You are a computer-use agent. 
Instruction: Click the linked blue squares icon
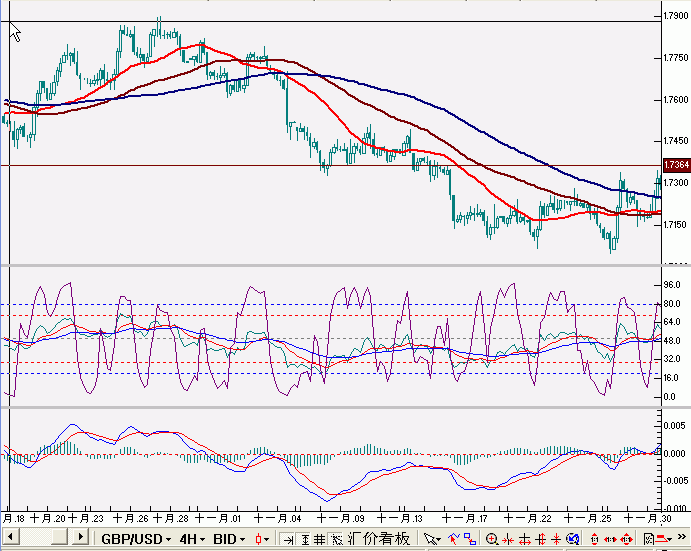click(470, 539)
